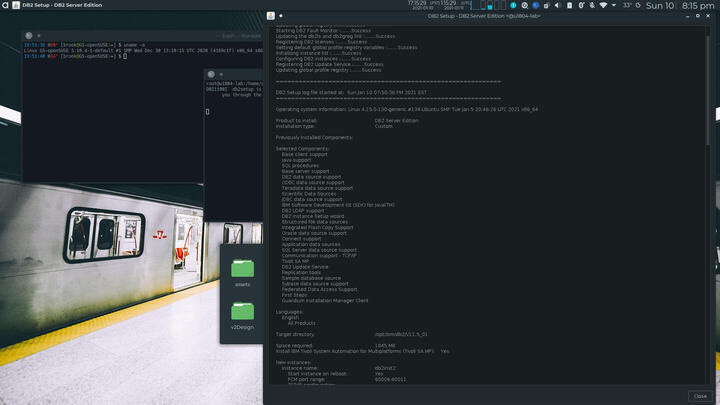Select the 'Instance name' line
Viewport: 720px width, 405px height.
(338, 368)
